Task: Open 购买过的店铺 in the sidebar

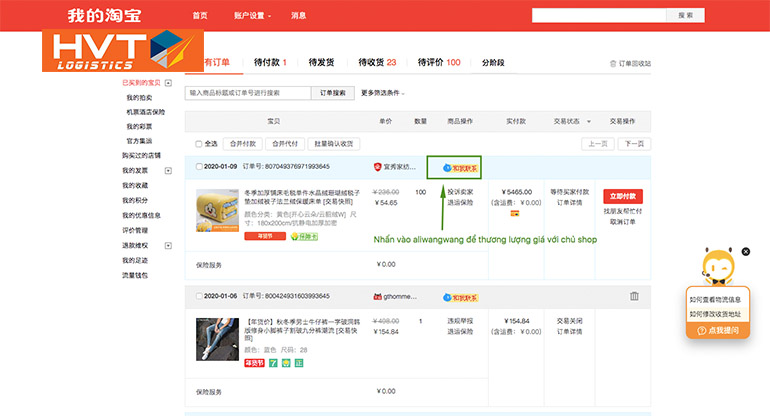Action: (x=141, y=156)
